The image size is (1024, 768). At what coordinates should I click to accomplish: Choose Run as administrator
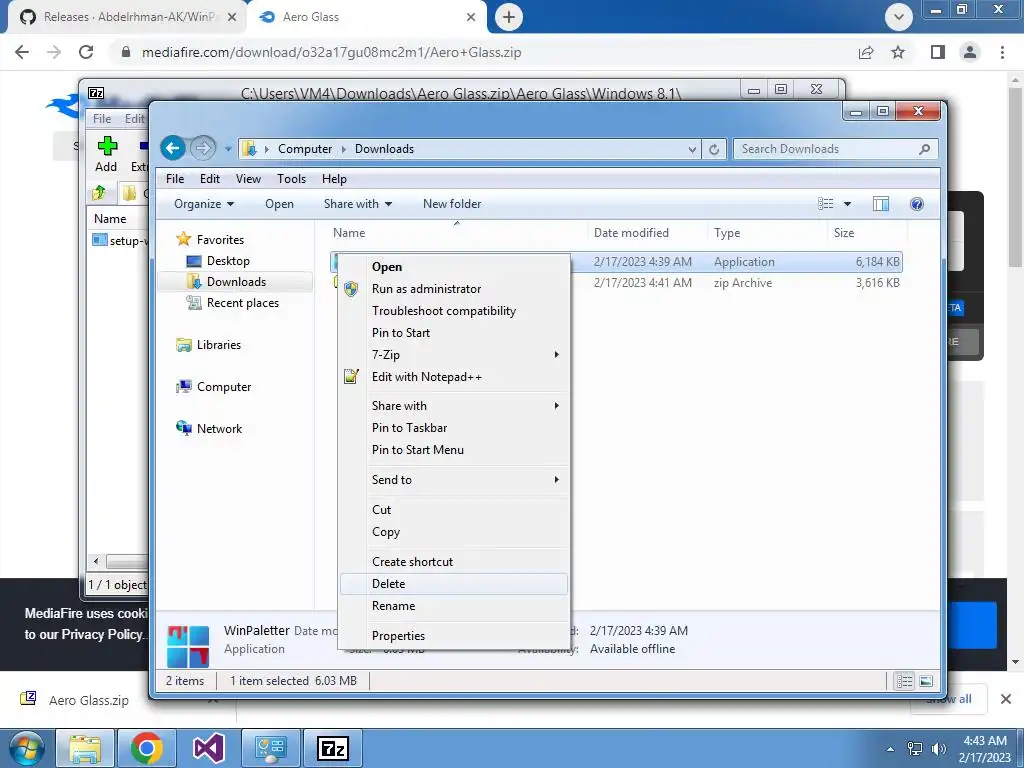click(454, 289)
